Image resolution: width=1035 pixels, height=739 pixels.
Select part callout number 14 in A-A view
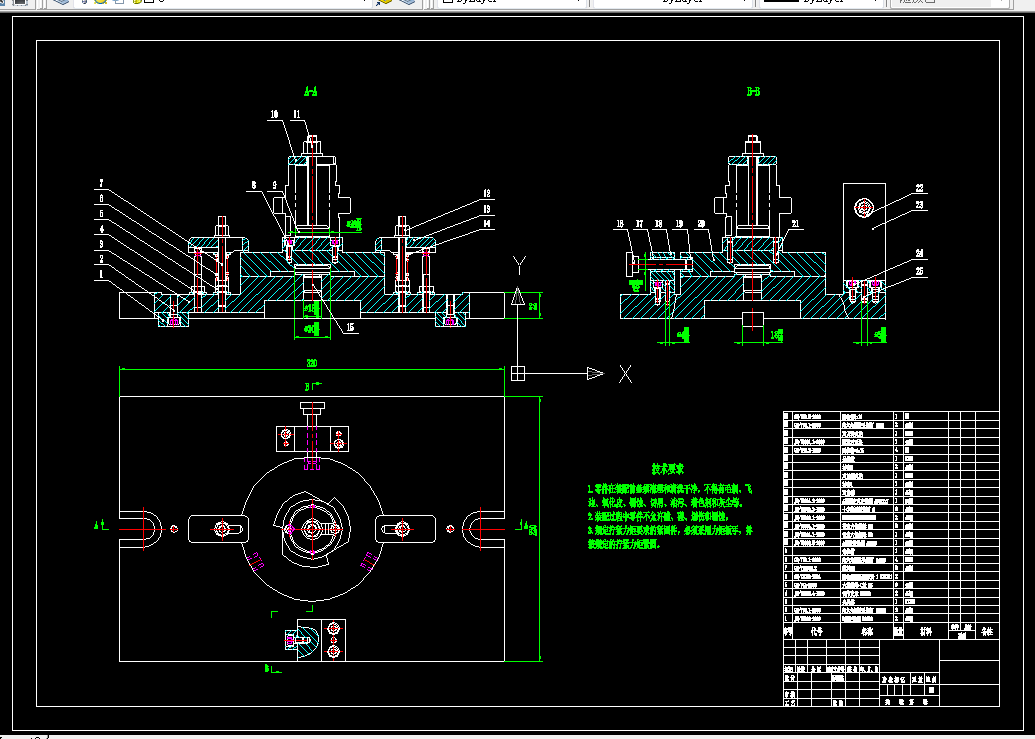click(x=487, y=223)
